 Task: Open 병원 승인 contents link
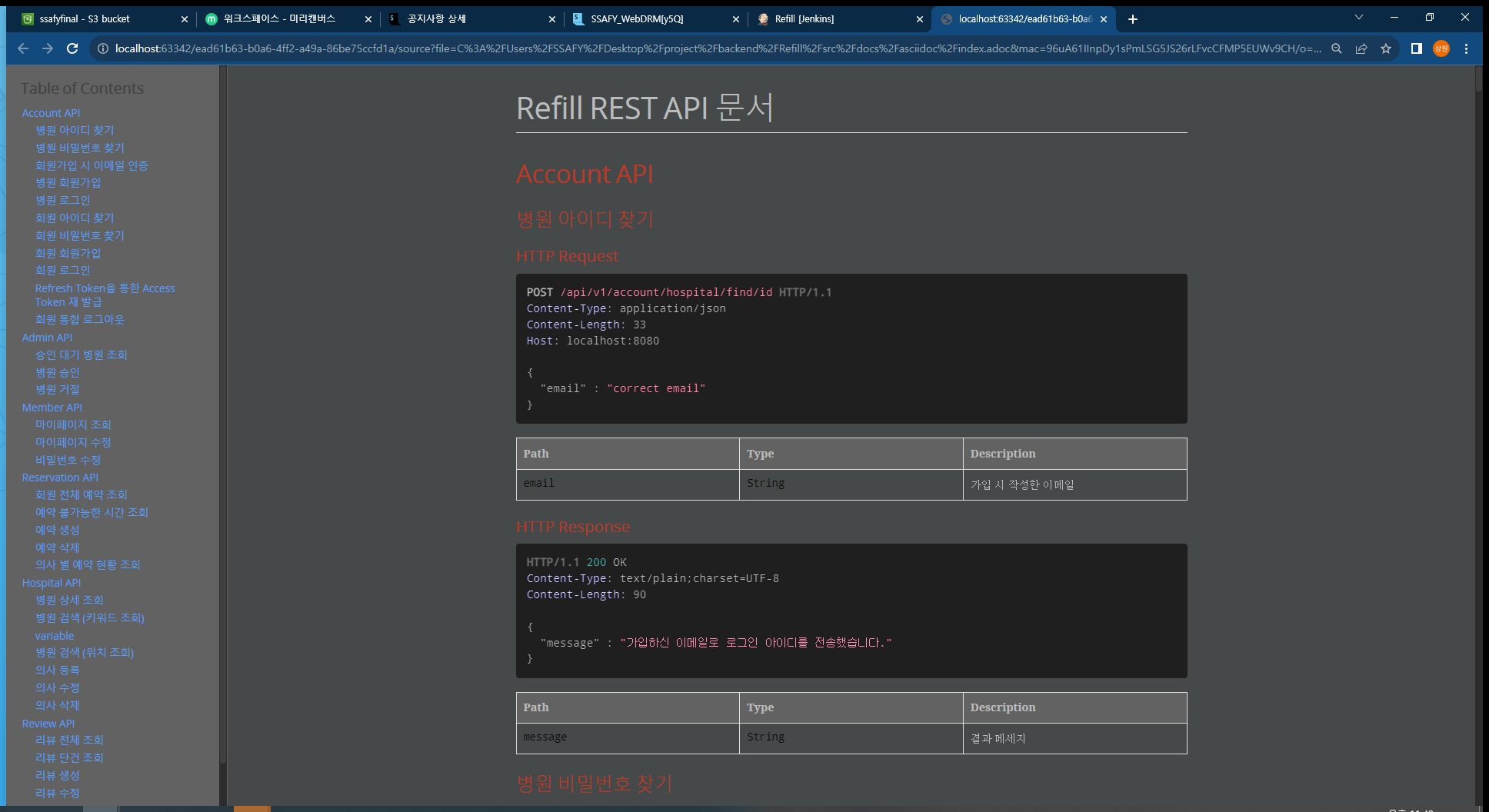tap(57, 372)
